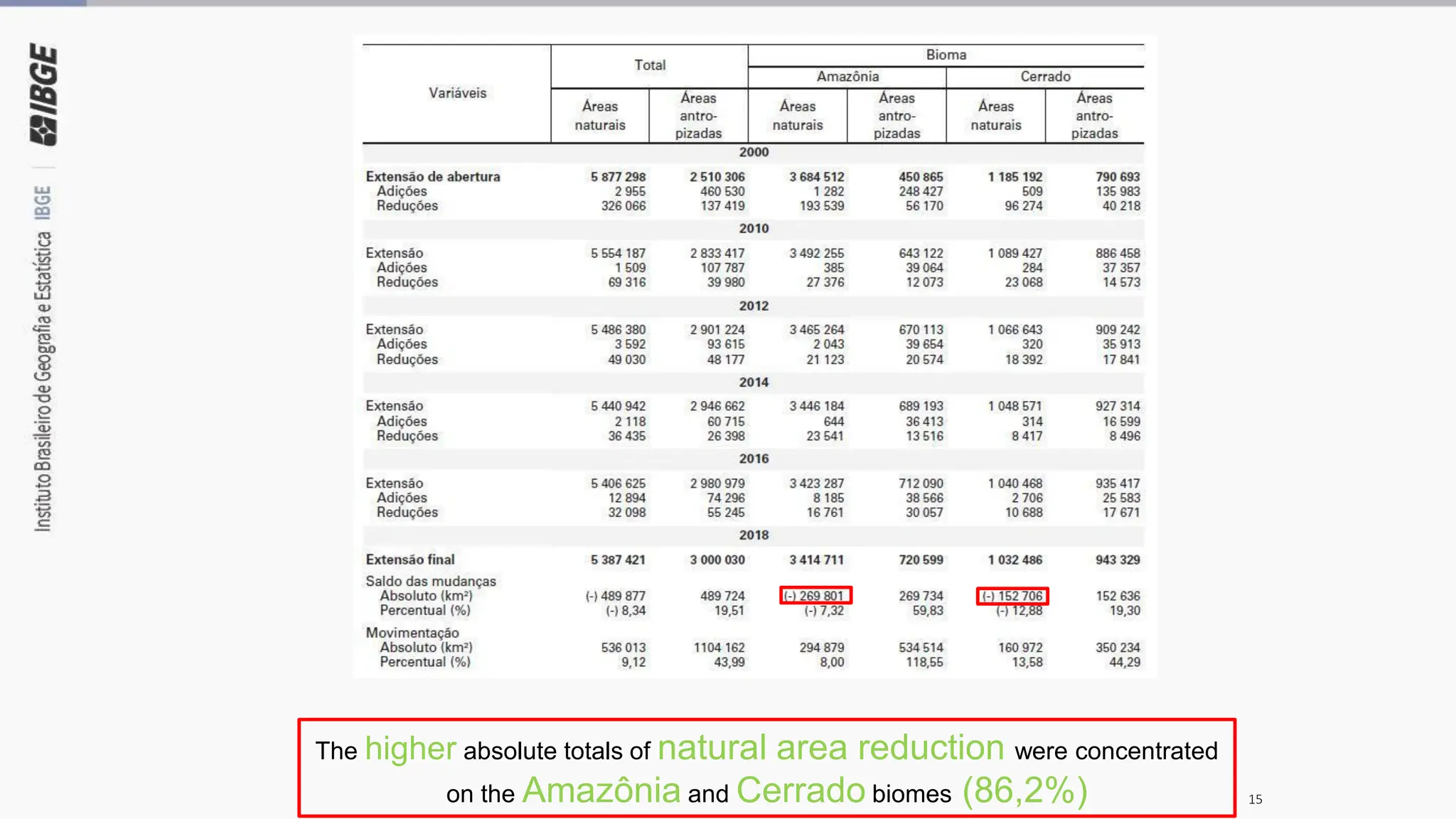This screenshot has width=1456, height=819.
Task: Click the slide number 15
Action: tap(1255, 799)
